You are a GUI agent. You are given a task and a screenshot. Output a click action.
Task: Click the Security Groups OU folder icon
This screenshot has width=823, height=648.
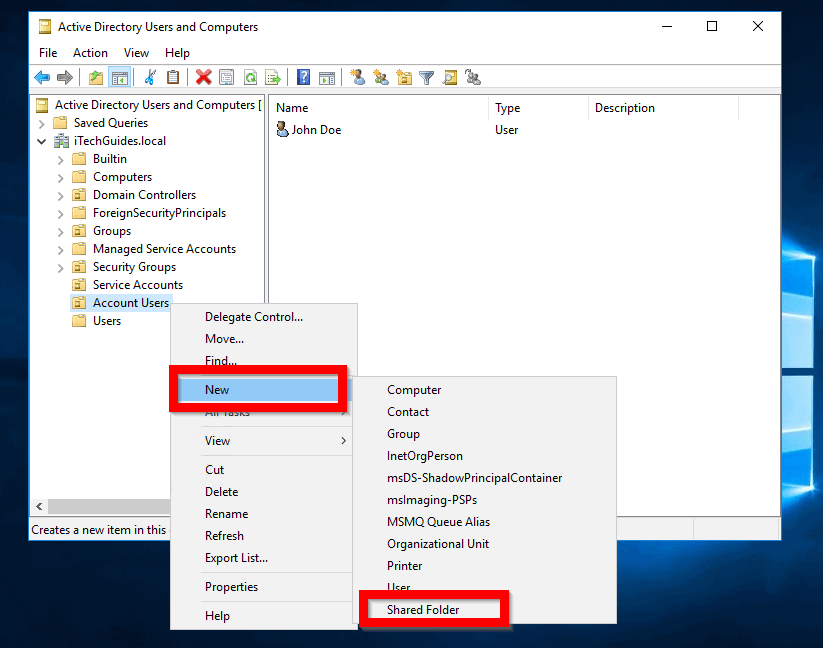pos(79,267)
